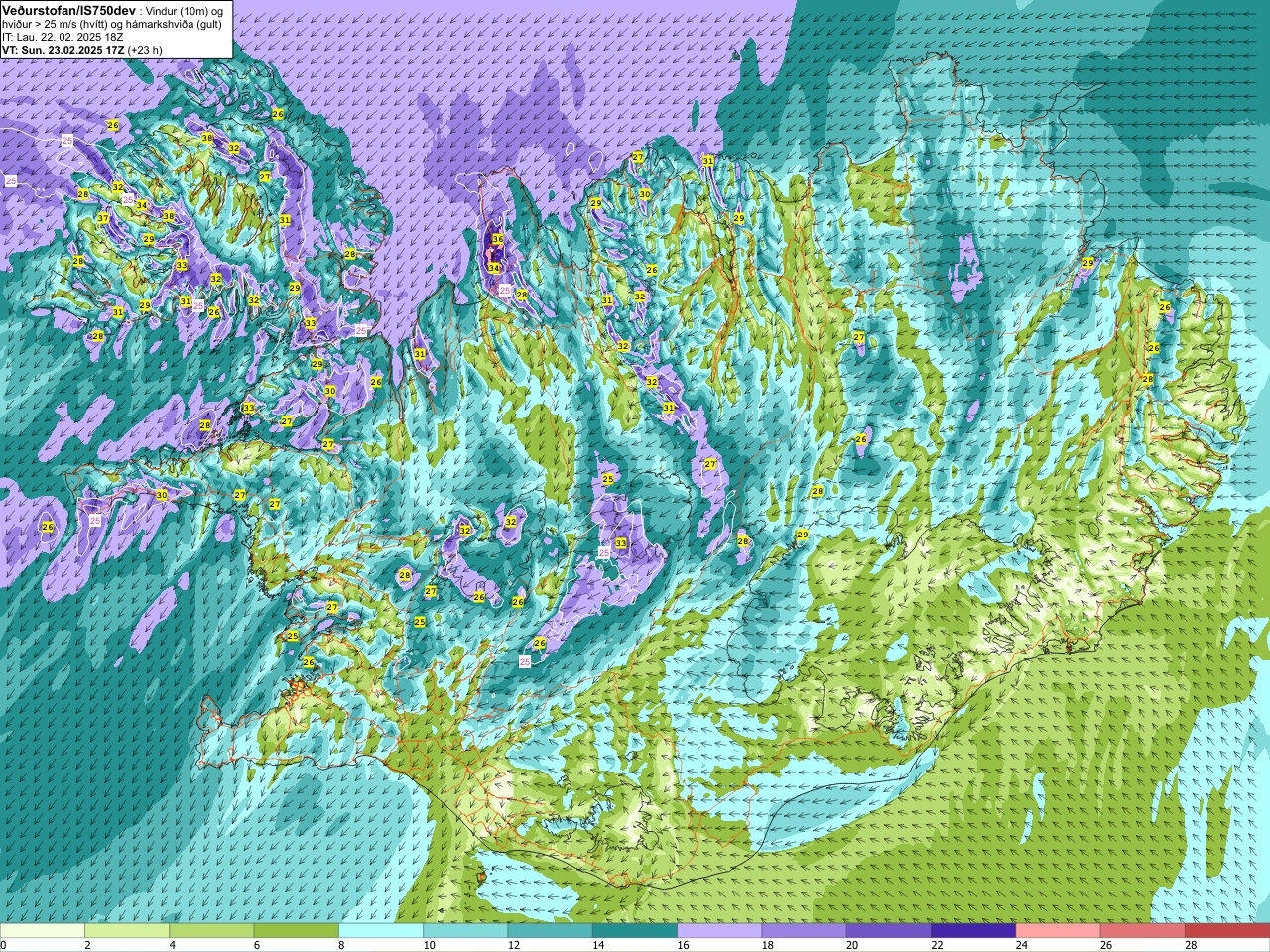The height and width of the screenshot is (952, 1270).
Task: Pick the 20–22 m/s violet legend swatch
Action: (889, 931)
